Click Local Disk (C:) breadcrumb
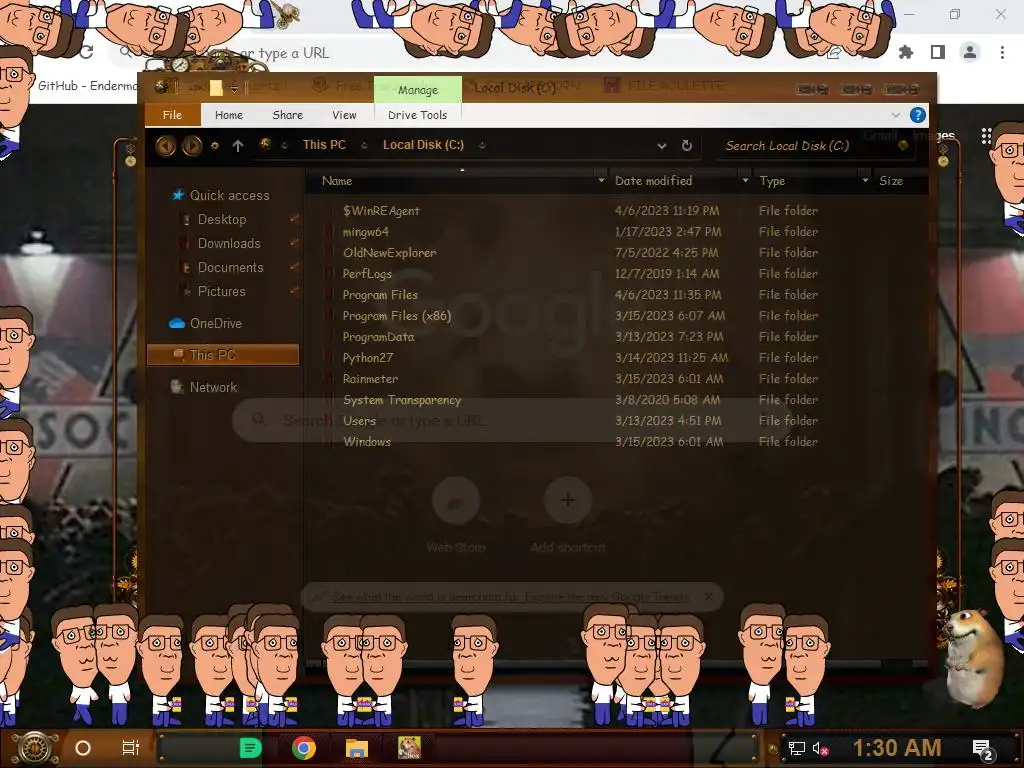 coord(423,145)
